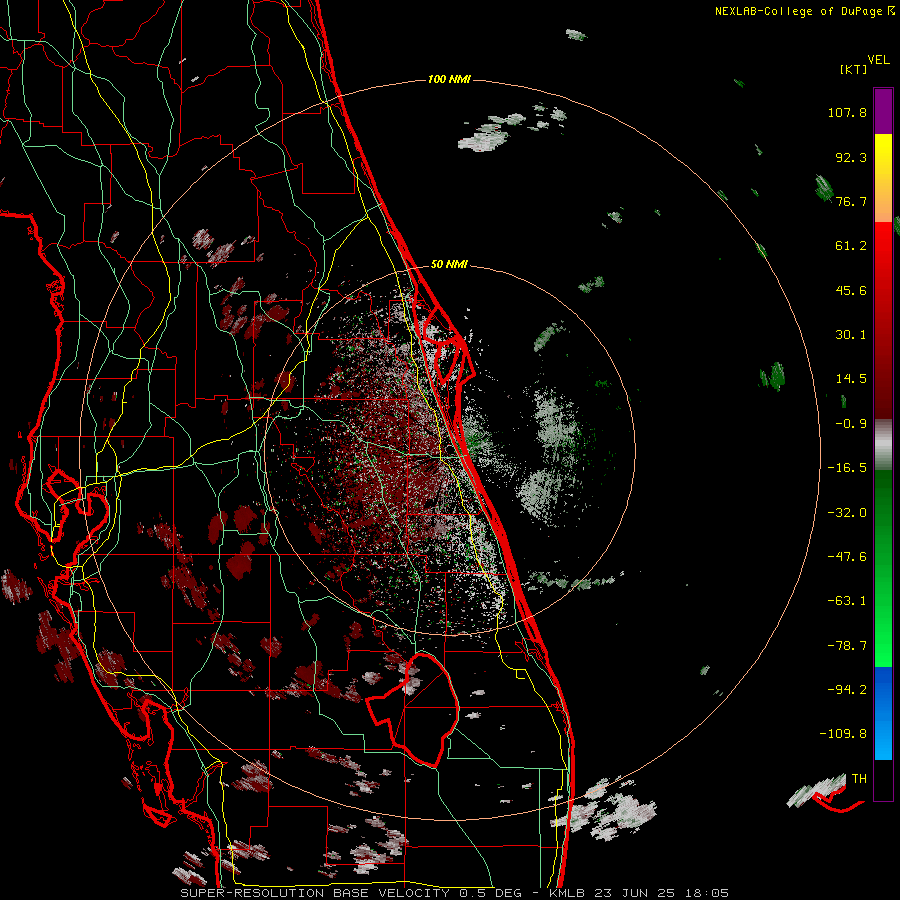
Task: Select the 45.6 scale value
Action: [x=851, y=290]
